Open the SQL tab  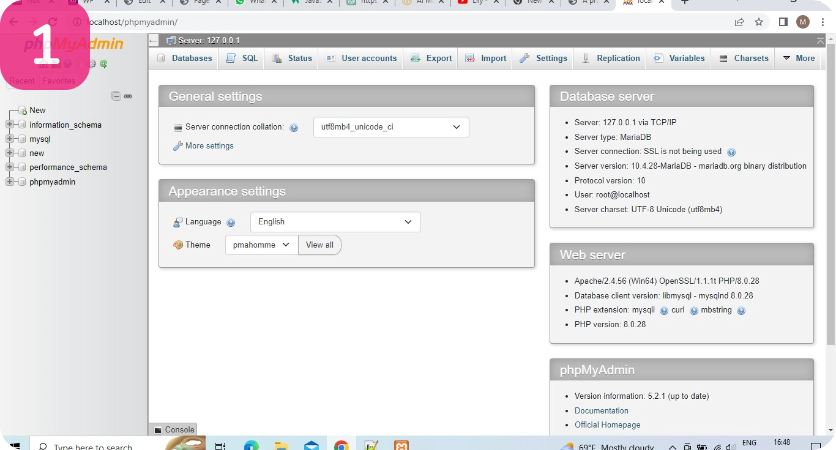[x=242, y=58]
